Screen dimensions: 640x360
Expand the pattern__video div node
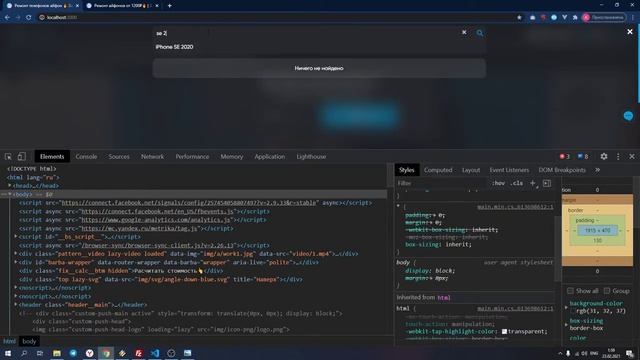pyautogui.click(x=16, y=254)
